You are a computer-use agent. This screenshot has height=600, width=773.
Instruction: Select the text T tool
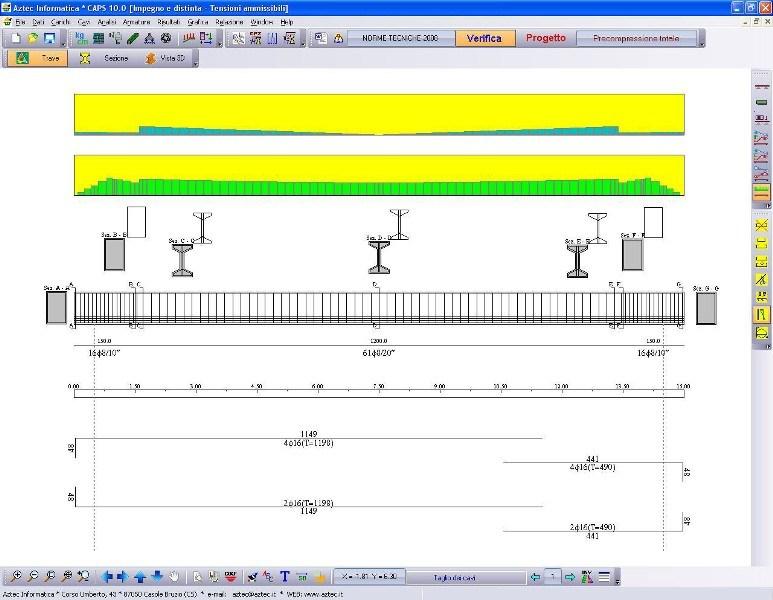[285, 577]
